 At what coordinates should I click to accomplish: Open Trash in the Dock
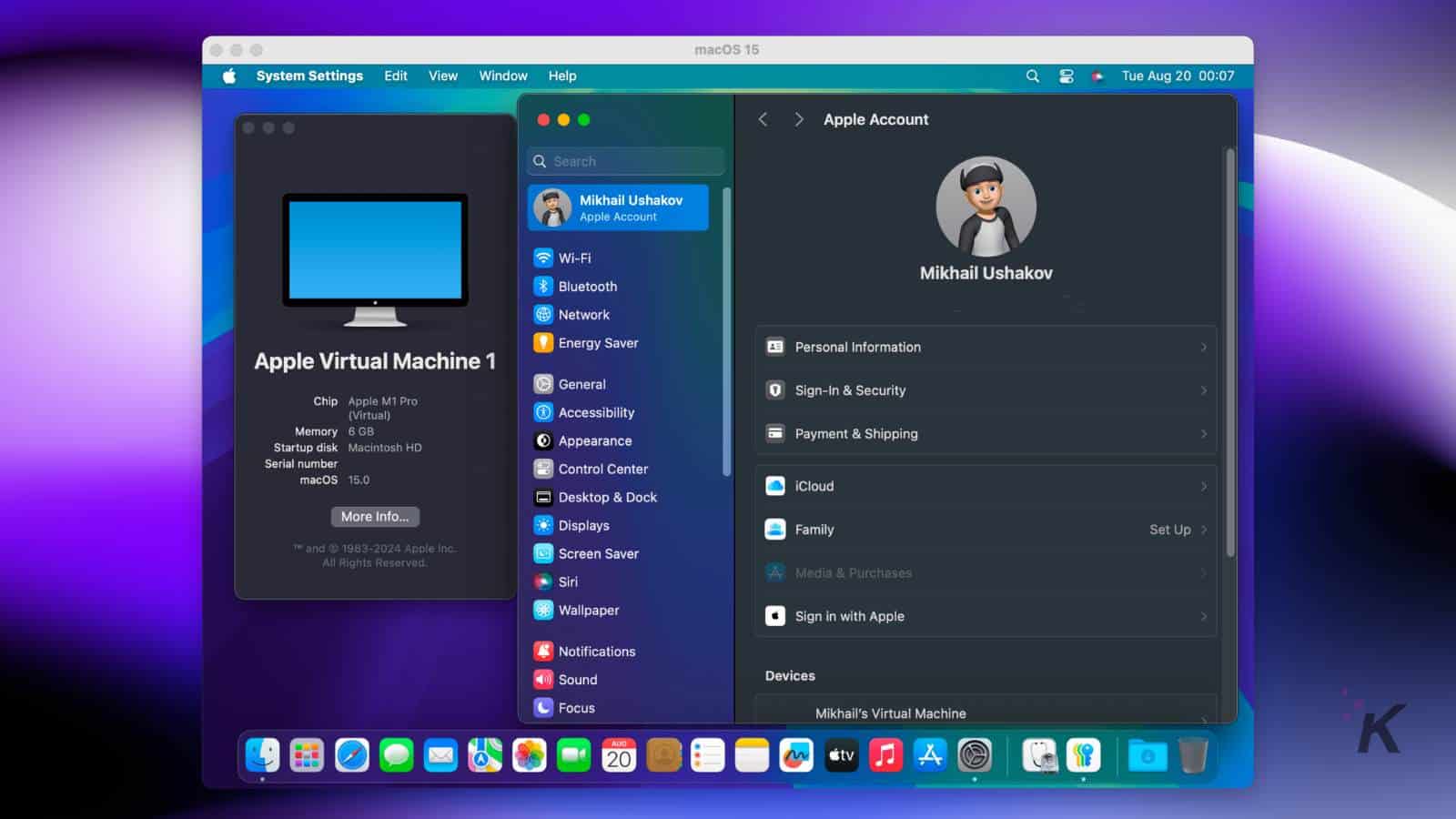[x=1193, y=754]
